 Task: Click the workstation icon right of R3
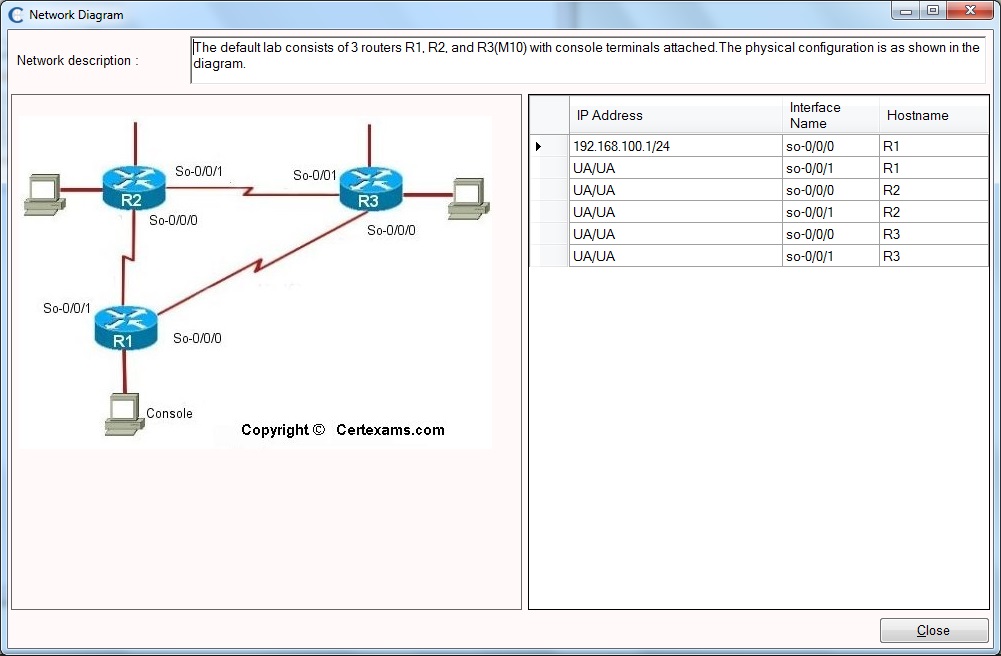pyautogui.click(x=466, y=199)
